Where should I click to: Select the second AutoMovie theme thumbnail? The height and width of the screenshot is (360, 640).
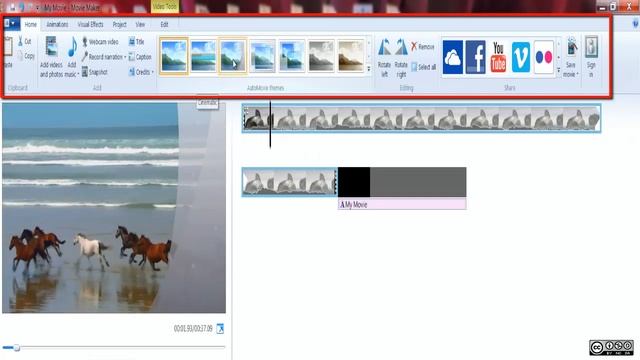[203, 56]
